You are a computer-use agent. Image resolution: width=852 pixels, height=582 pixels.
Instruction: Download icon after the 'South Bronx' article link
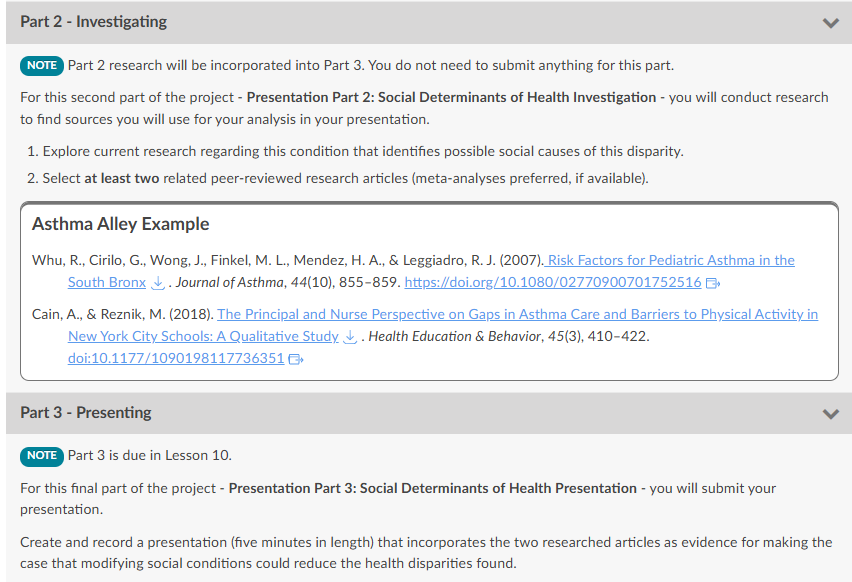click(x=158, y=283)
